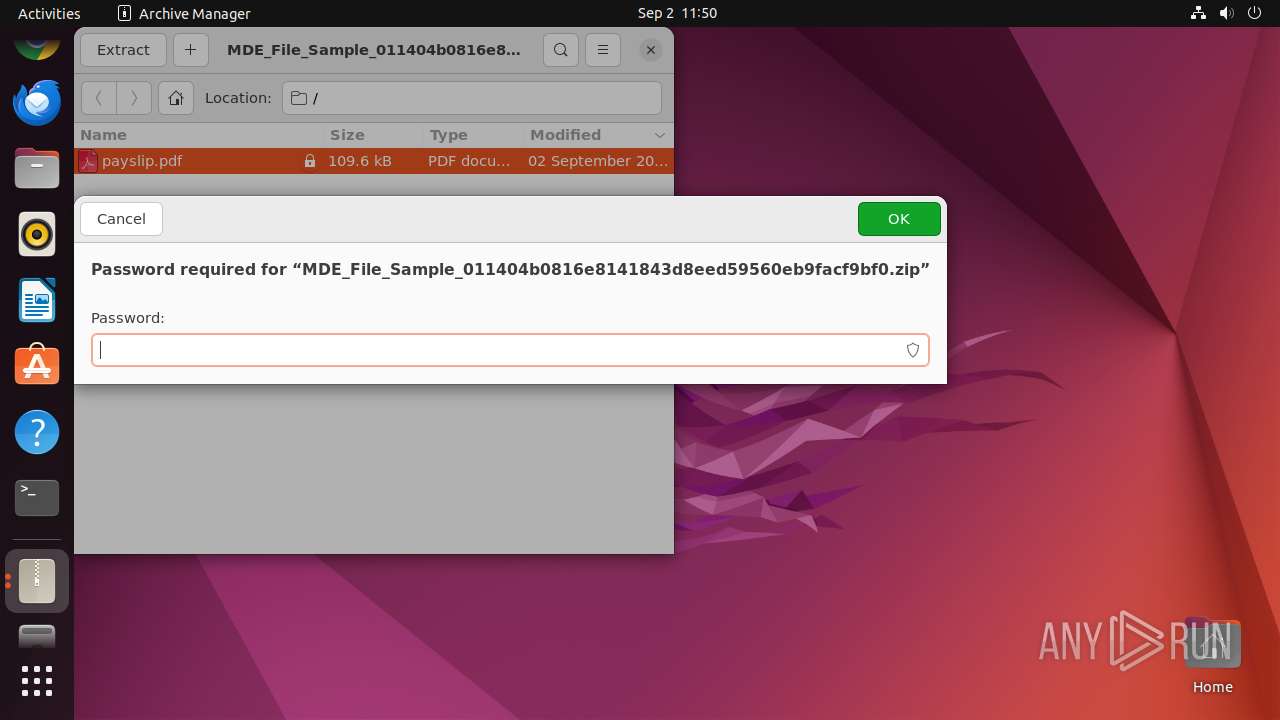Click the PDF icon beside payslip.pdf
Viewport: 1280px width, 720px height.
88,161
